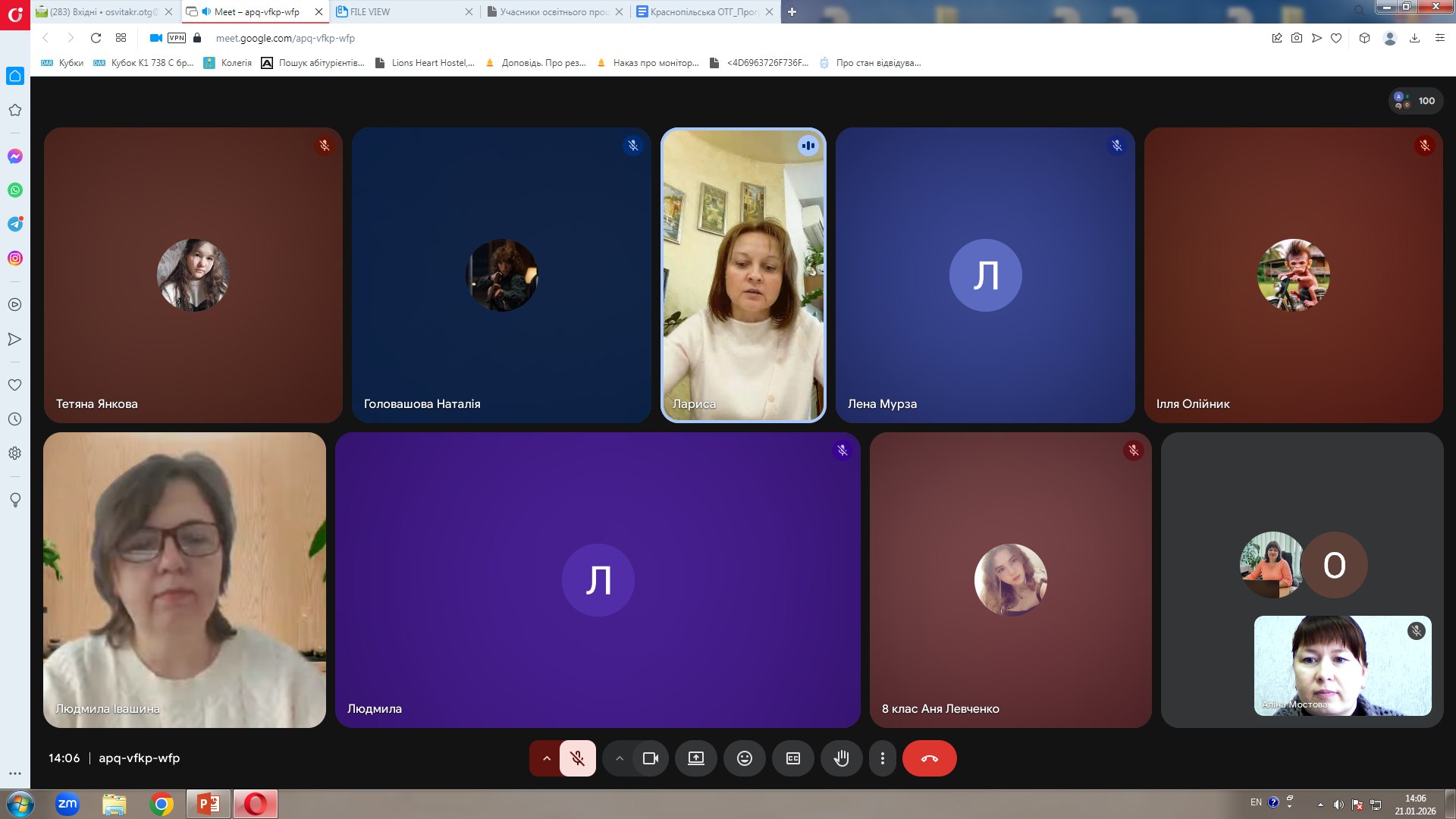
Task: Click the Людмила Івашина video tile
Action: (184, 580)
